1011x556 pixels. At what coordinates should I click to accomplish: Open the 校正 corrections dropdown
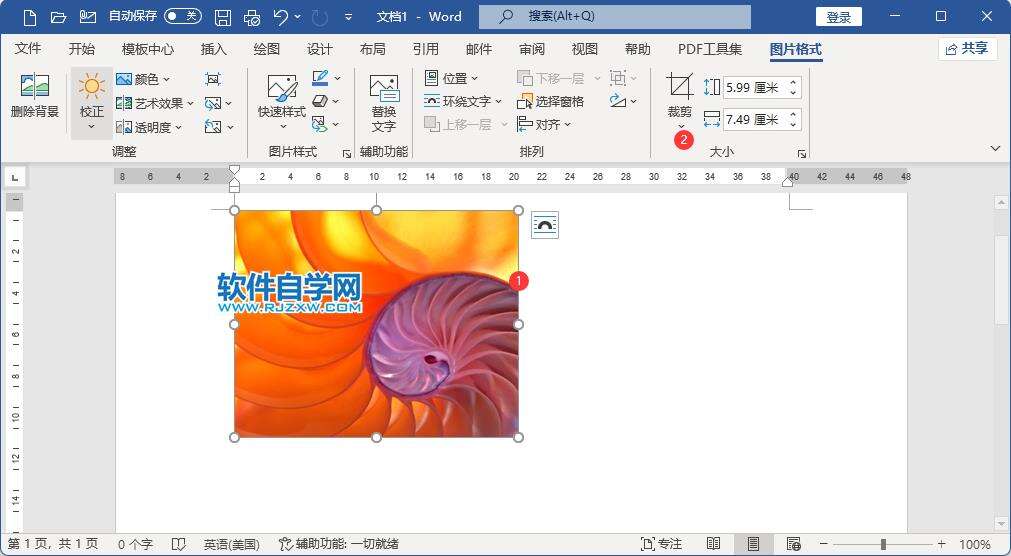click(x=92, y=103)
